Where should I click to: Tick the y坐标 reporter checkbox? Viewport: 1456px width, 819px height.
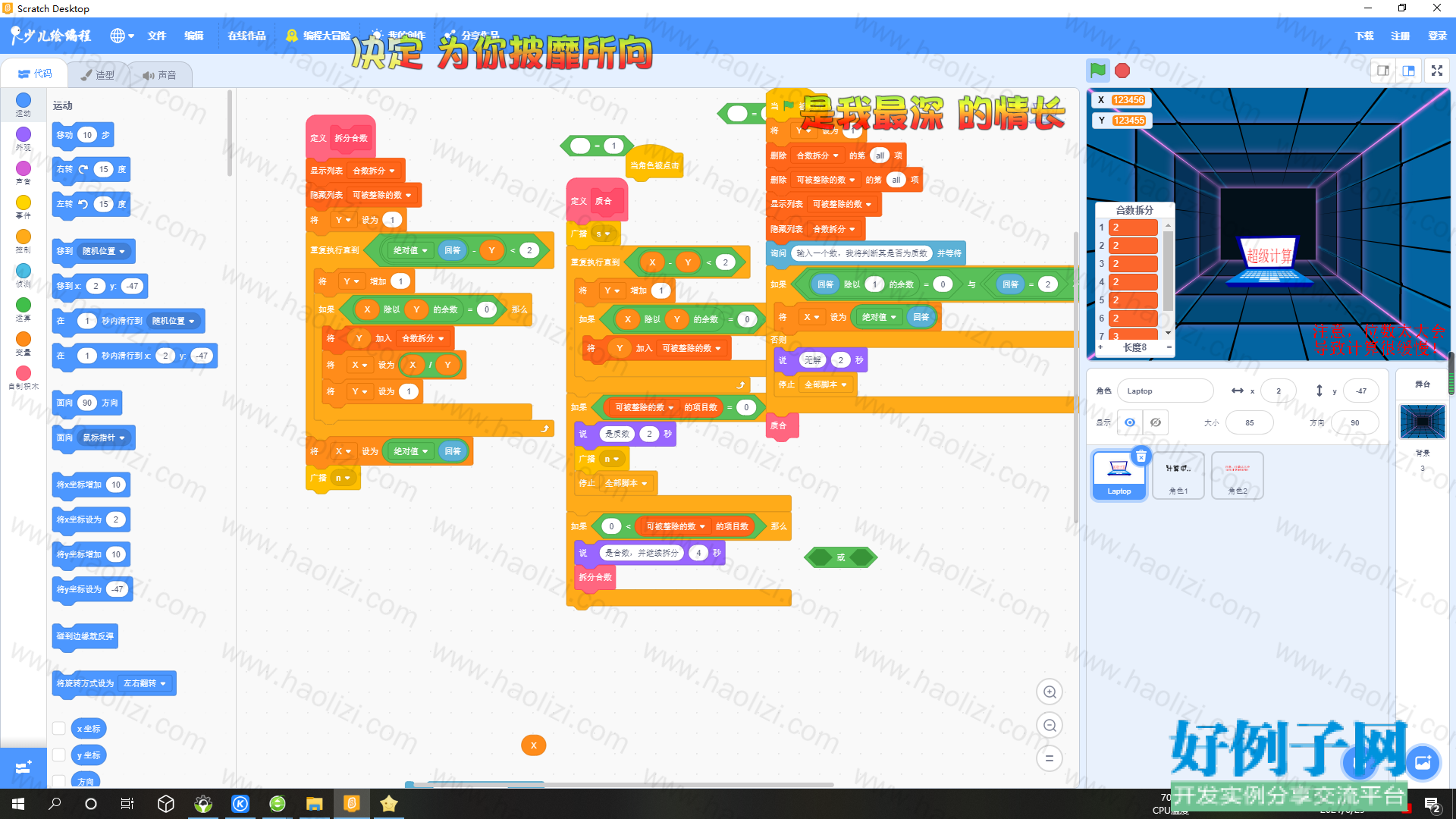pos(58,755)
